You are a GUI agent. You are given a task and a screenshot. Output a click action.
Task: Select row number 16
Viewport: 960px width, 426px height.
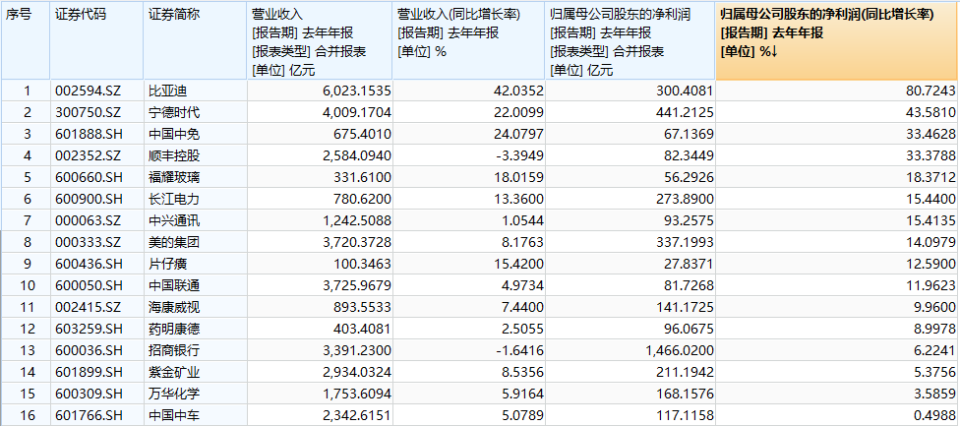click(26, 415)
